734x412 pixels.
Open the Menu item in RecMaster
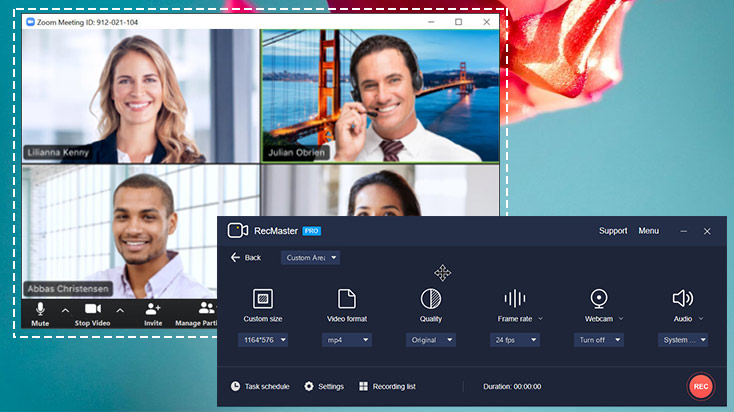coord(648,231)
